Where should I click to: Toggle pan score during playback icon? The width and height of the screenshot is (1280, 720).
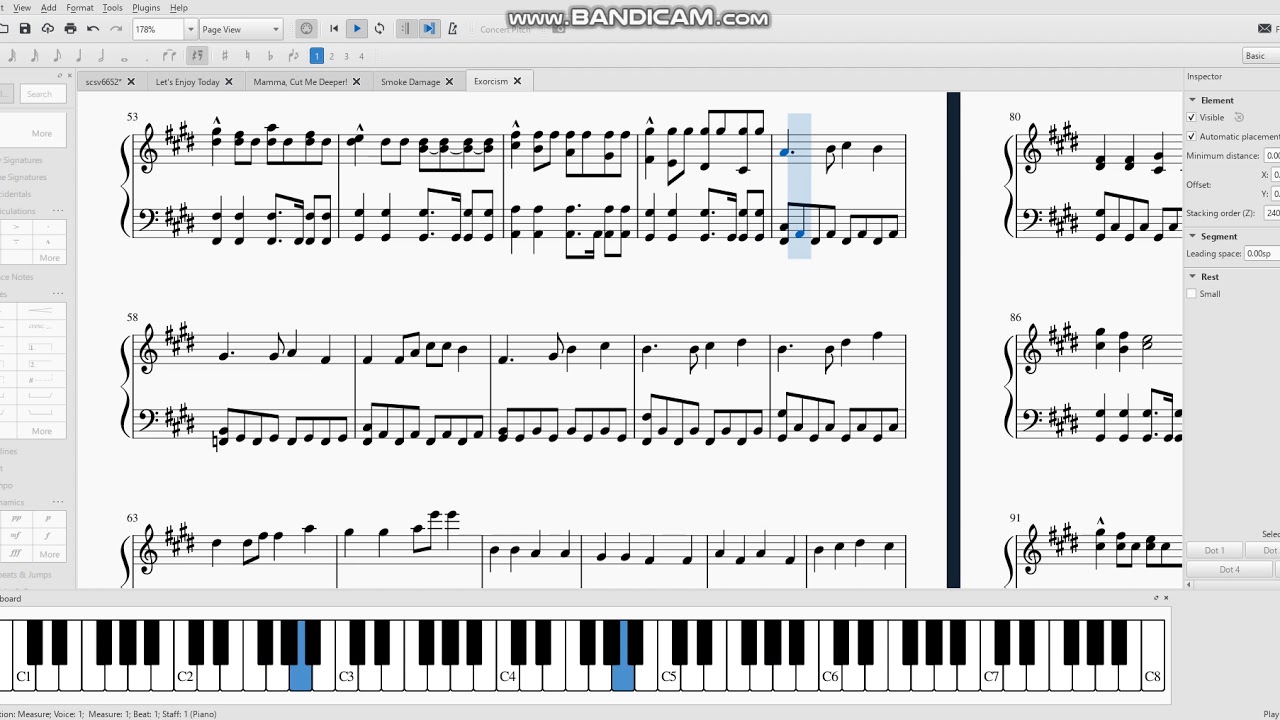pyautogui.click(x=429, y=29)
